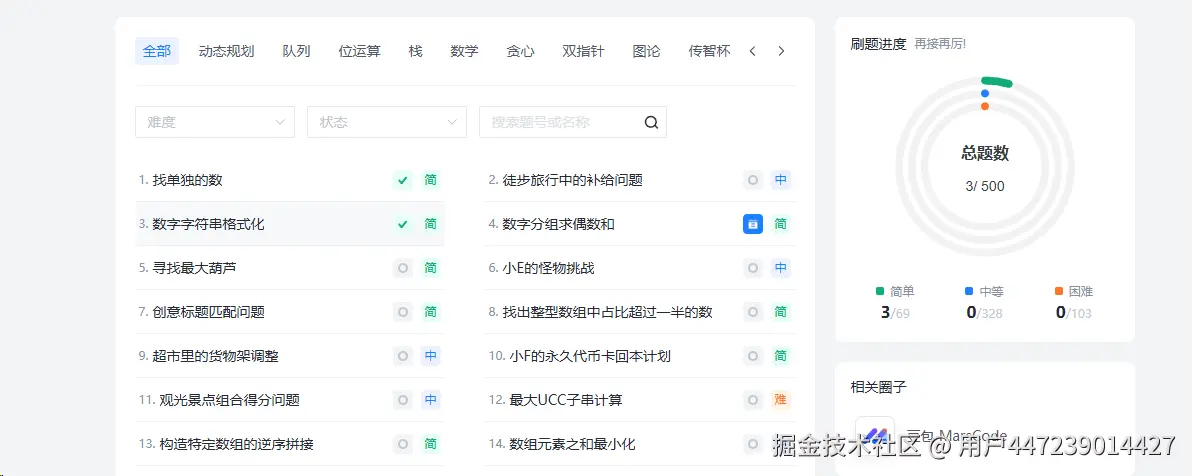This screenshot has width=1192, height=476.
Task: Click the 简 tag on 数字分组求偶数和
Action: (781, 224)
